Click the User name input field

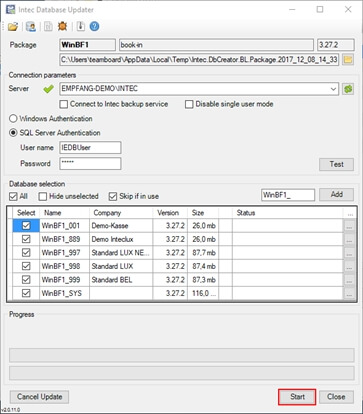pyautogui.click(x=90, y=147)
